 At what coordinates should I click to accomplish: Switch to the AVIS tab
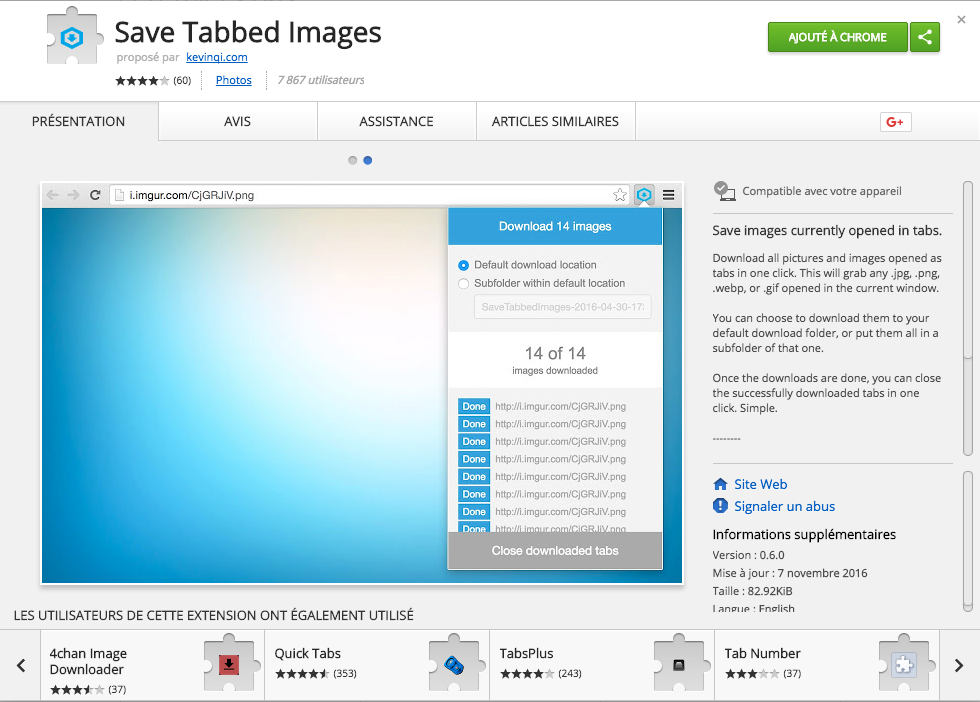click(238, 121)
